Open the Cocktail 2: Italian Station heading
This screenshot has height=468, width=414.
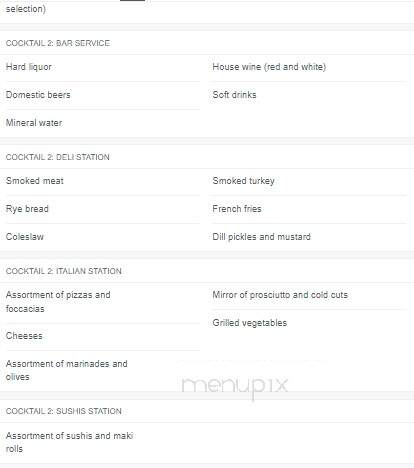click(64, 271)
